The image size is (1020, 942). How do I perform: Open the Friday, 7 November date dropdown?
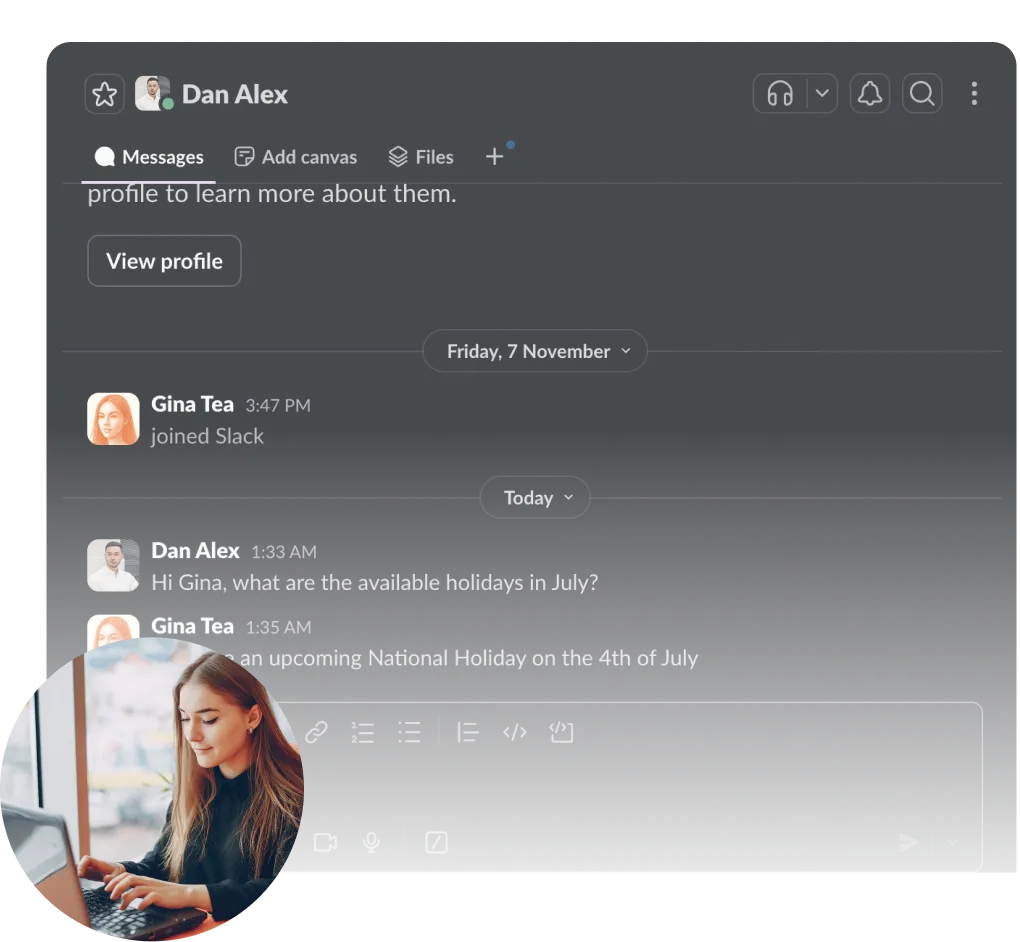point(535,352)
